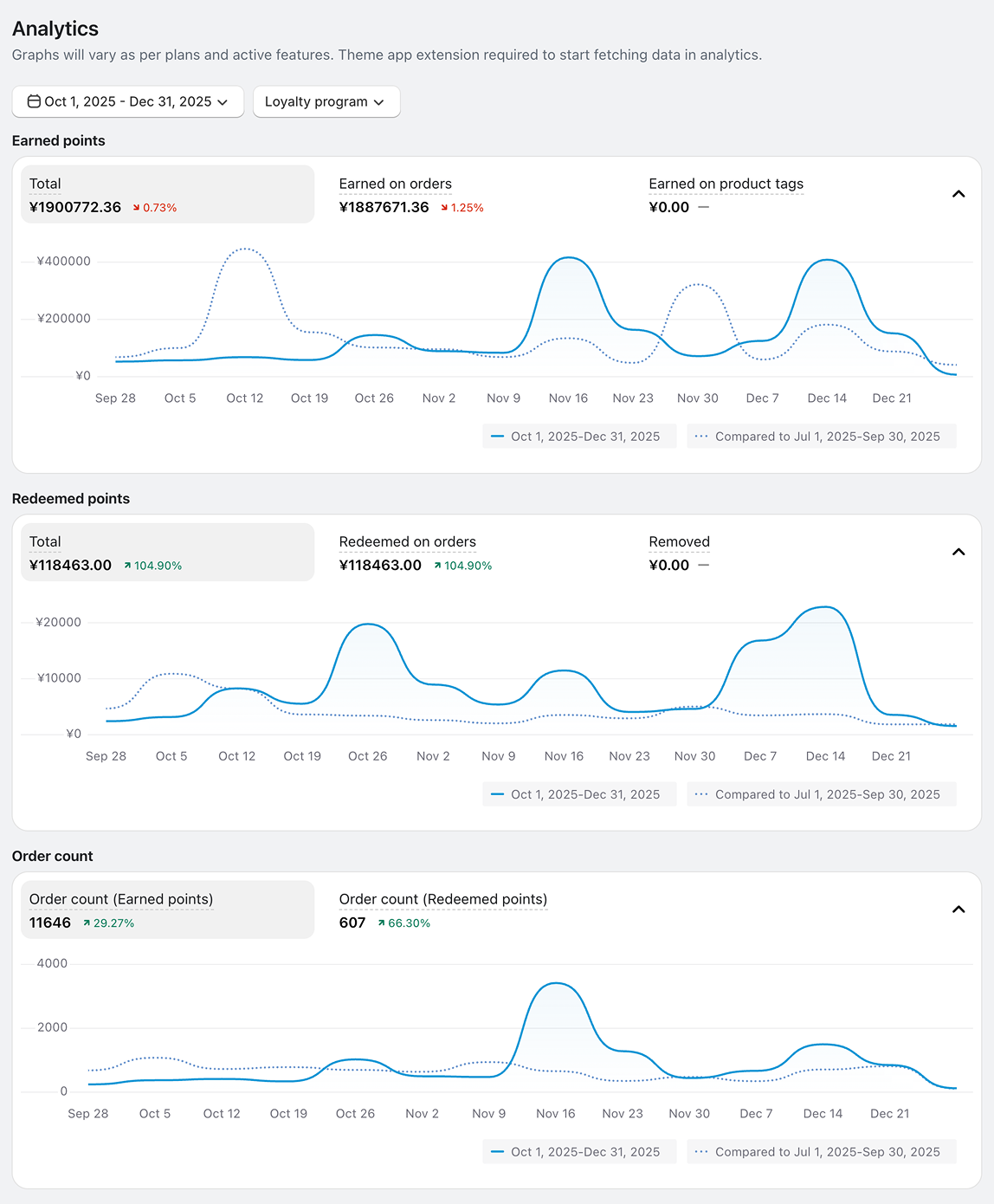Select the Earned points Total metric tab
This screenshot has height=1204, width=994.
(x=167, y=194)
